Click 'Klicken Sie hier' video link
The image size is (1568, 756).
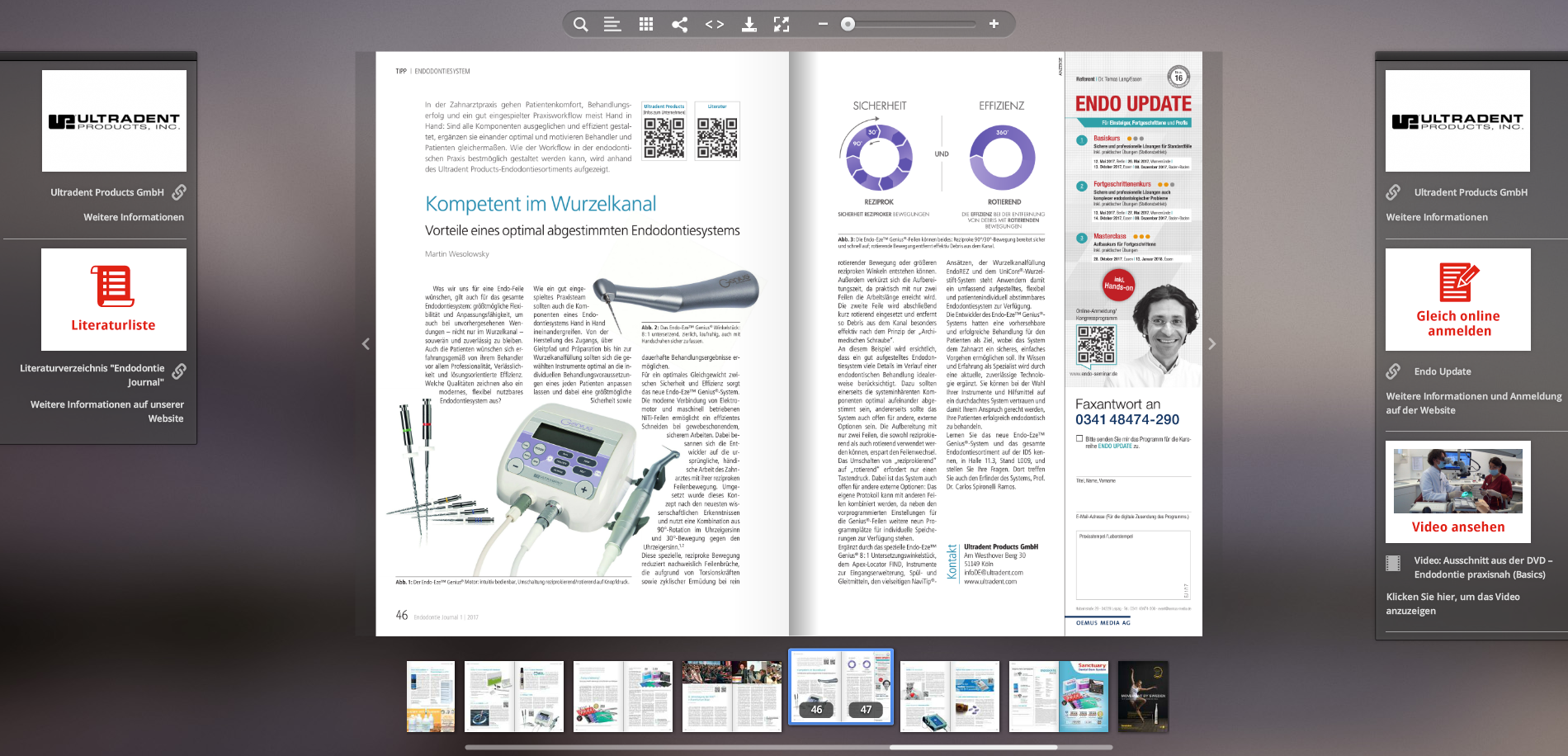pos(1452,603)
